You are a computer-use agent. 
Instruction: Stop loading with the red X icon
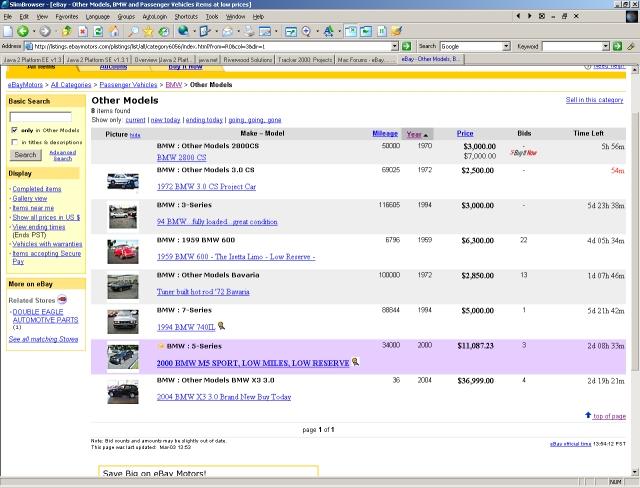pyautogui.click(x=83, y=31)
